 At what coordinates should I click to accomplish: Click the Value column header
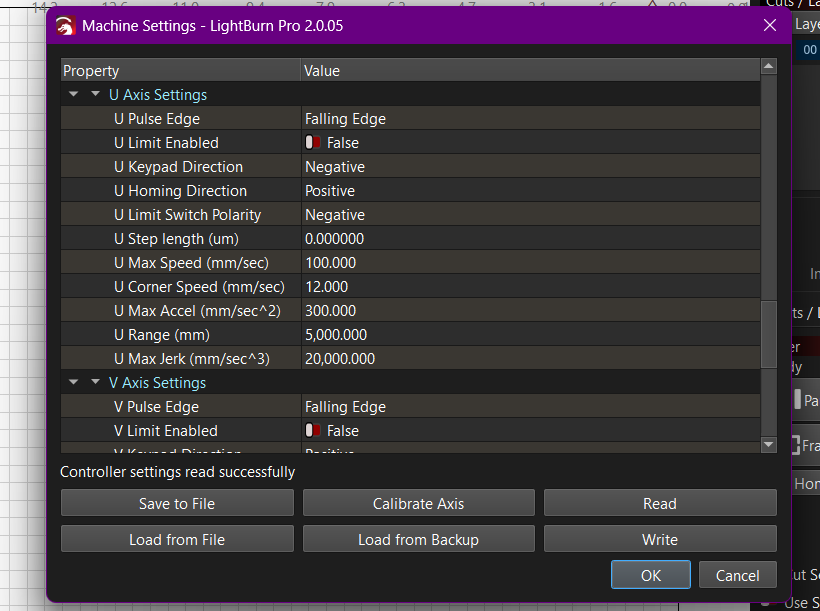pyautogui.click(x=530, y=71)
